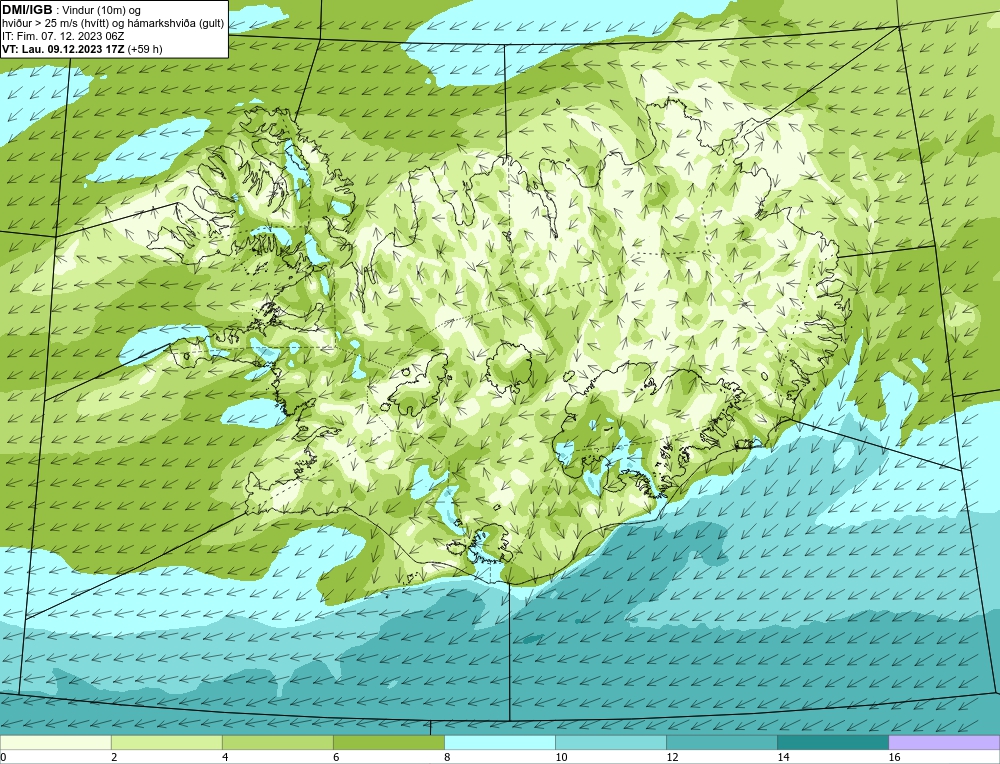
Task: Click the 6–8 m/s dark green legend swatch
Action: pyautogui.click(x=388, y=742)
